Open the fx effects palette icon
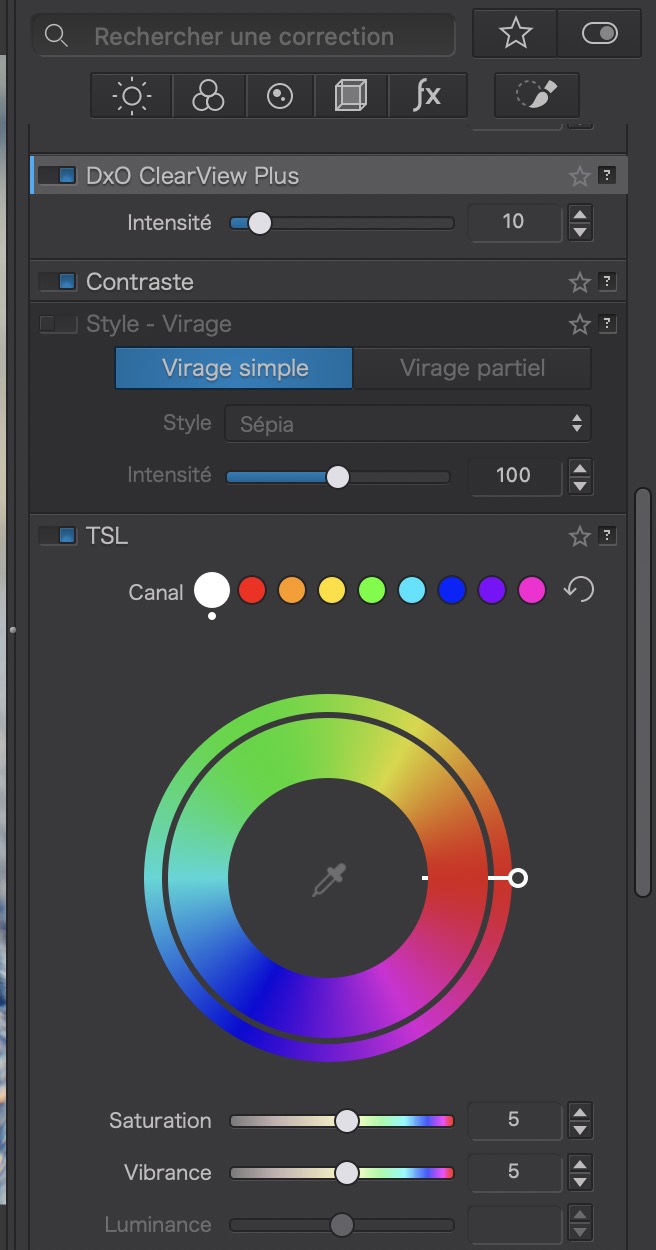The image size is (656, 1250). click(x=427, y=96)
